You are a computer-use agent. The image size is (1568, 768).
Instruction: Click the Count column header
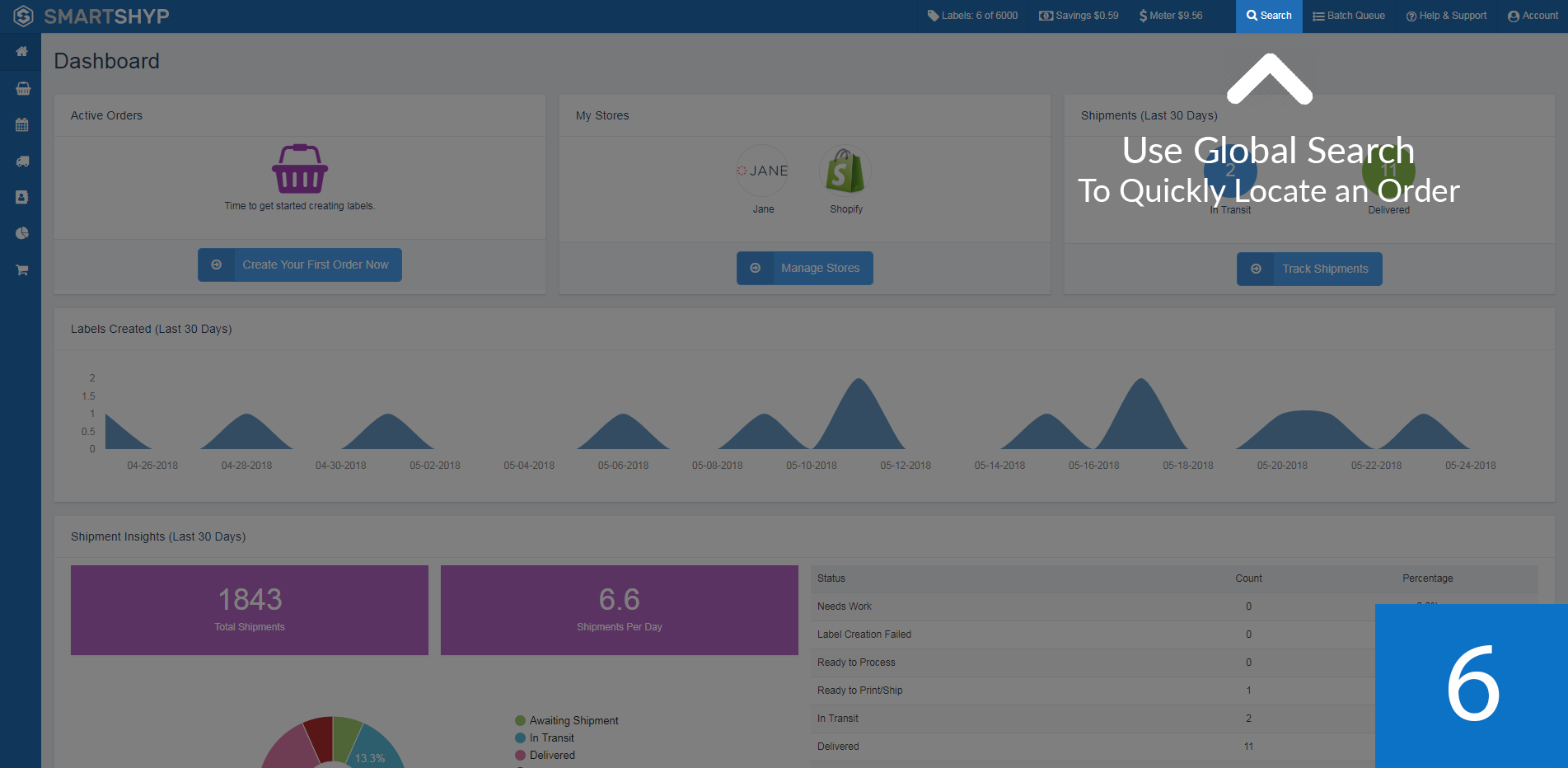coord(1248,578)
